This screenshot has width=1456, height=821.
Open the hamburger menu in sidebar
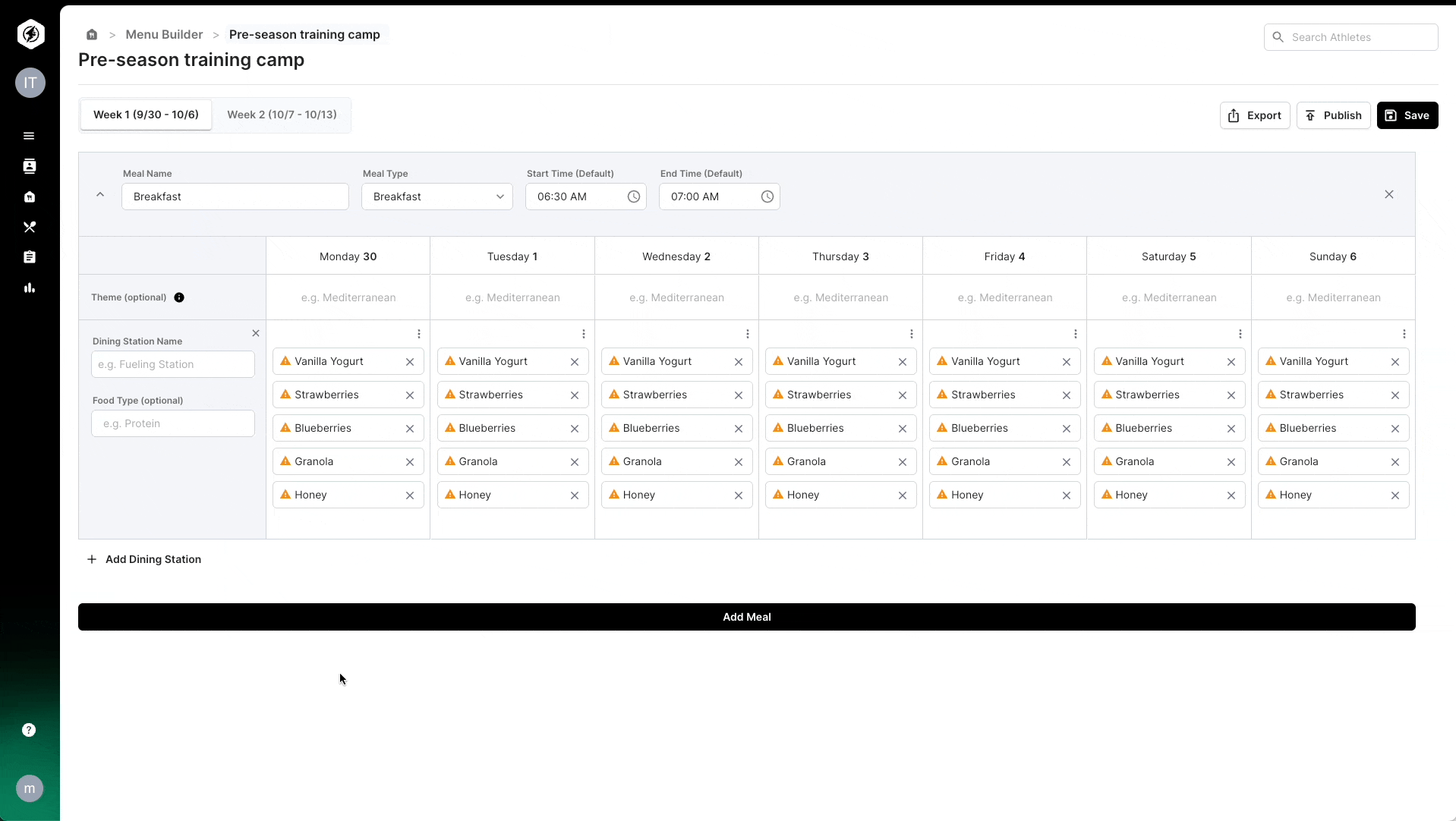(29, 136)
